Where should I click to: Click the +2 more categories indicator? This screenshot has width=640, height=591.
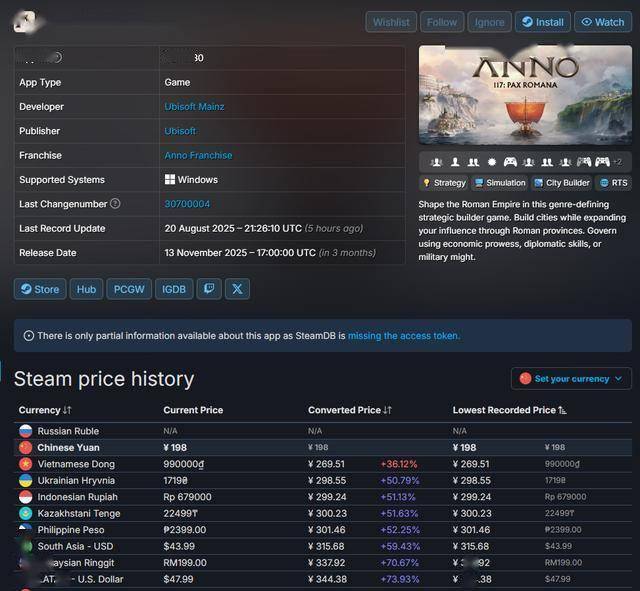point(618,162)
